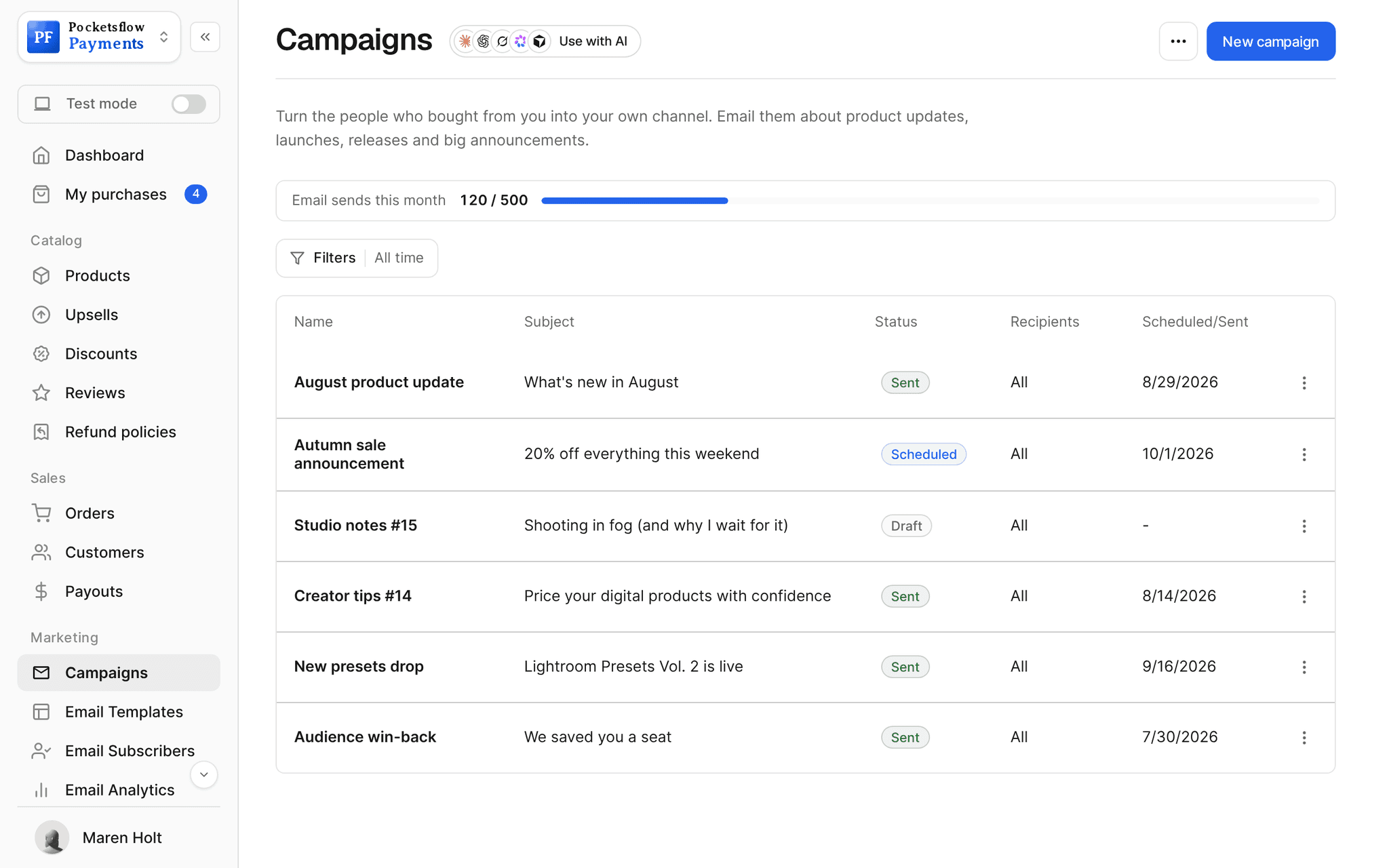
Task: Expand sidebar with the round chevron-down button
Action: coord(203,775)
